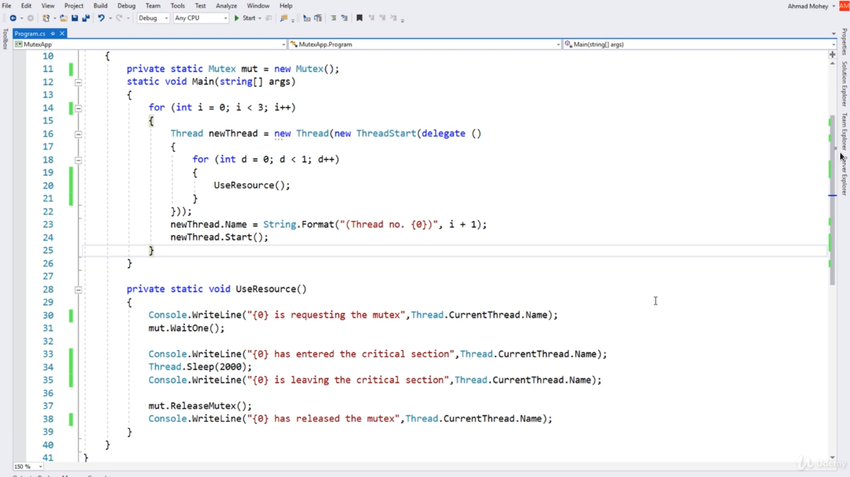Collapse the Main method at line 12
Viewport: 850px width, 477px height.
pos(78,82)
